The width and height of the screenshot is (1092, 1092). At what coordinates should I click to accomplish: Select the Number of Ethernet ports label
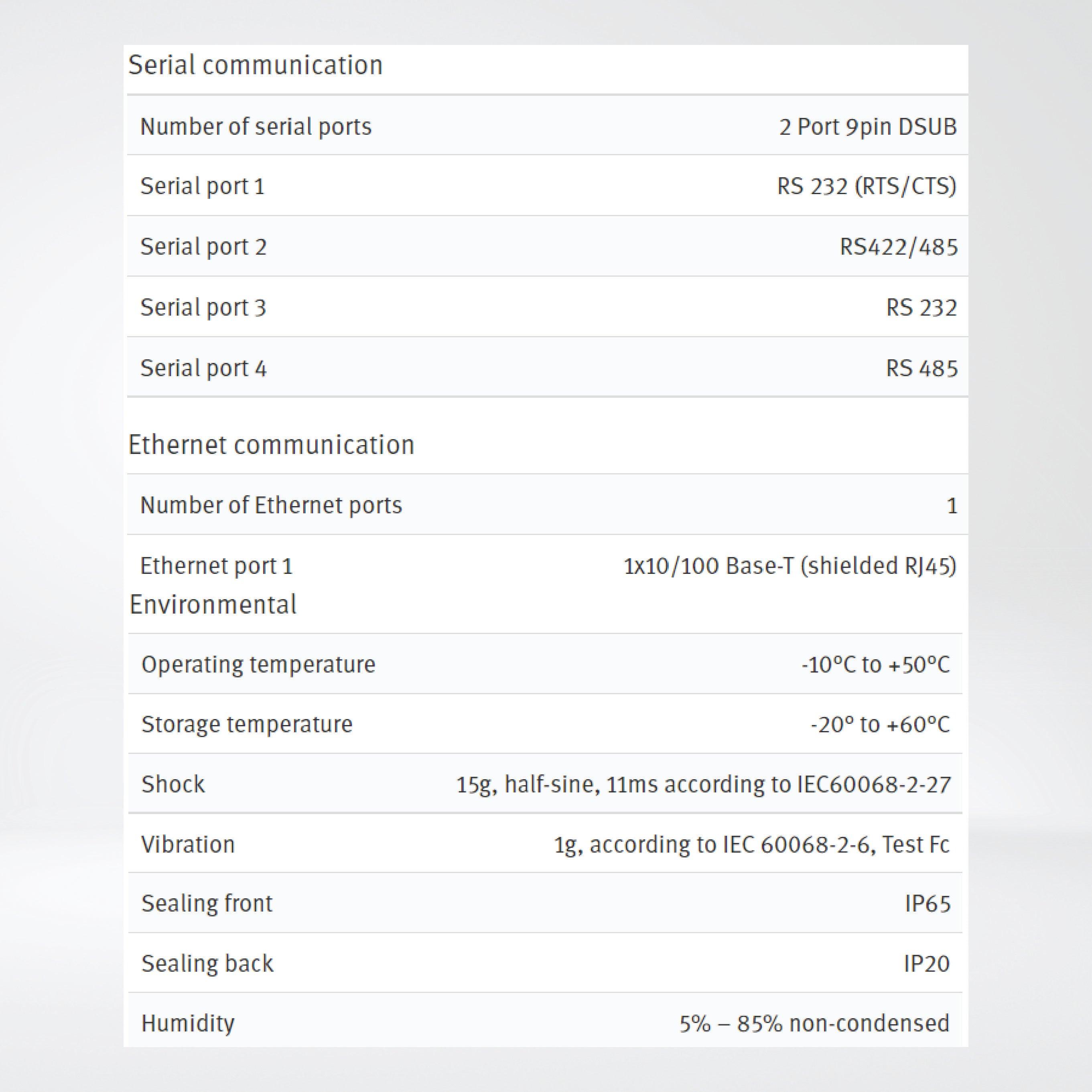point(271,505)
